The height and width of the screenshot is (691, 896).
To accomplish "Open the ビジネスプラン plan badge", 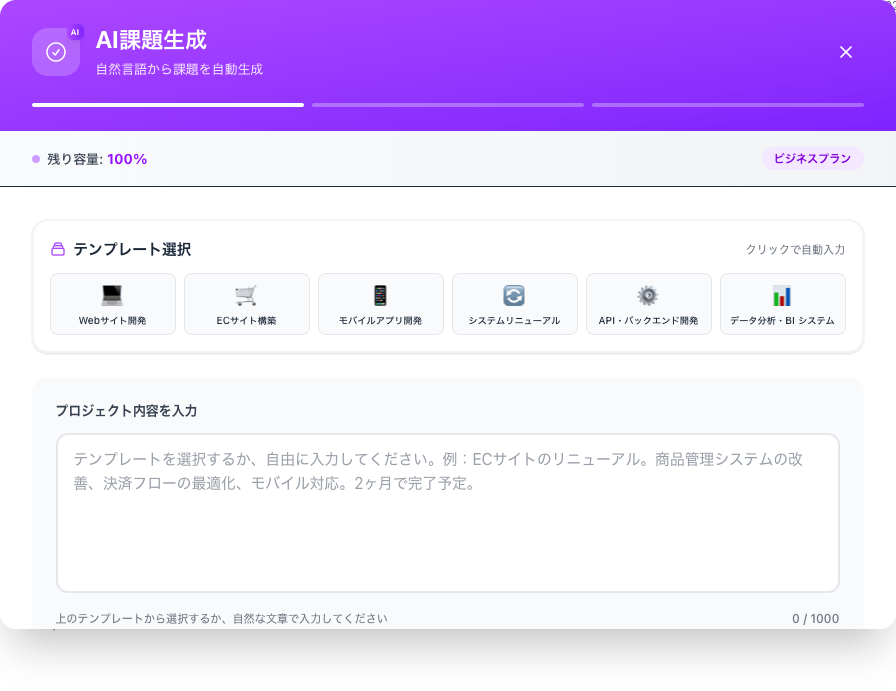I will 812,159.
